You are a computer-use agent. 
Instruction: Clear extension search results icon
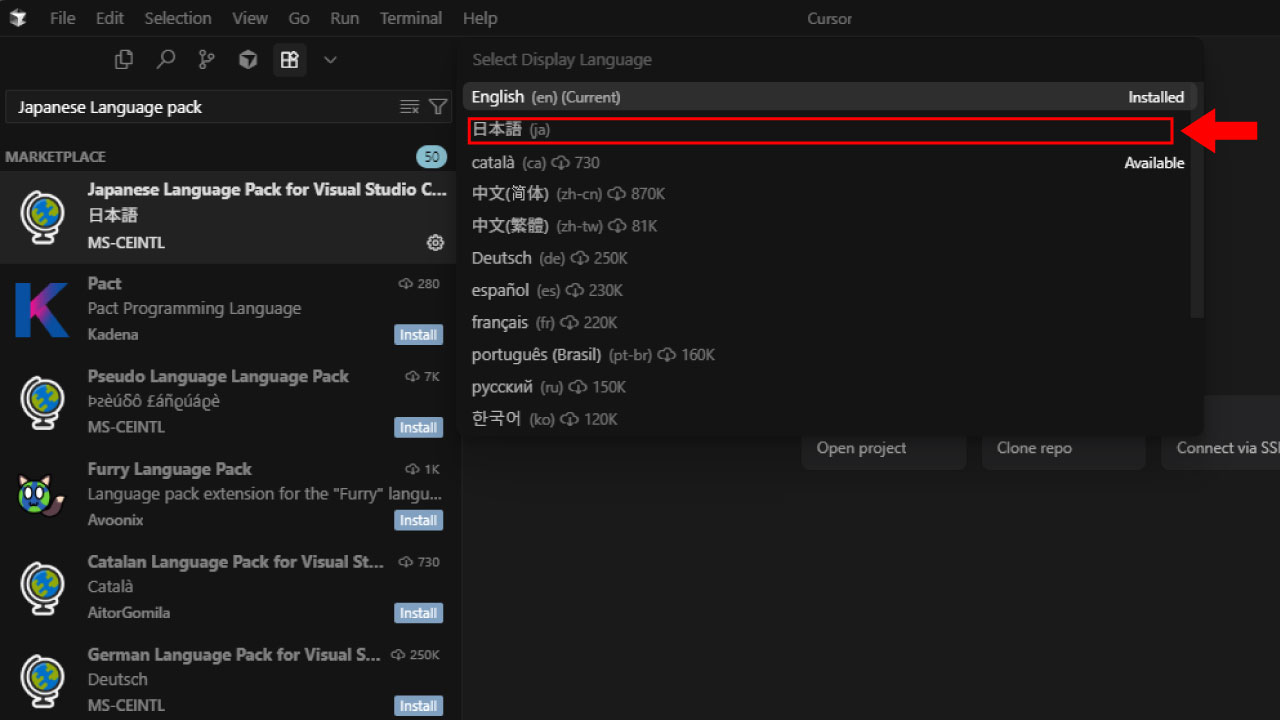409,107
